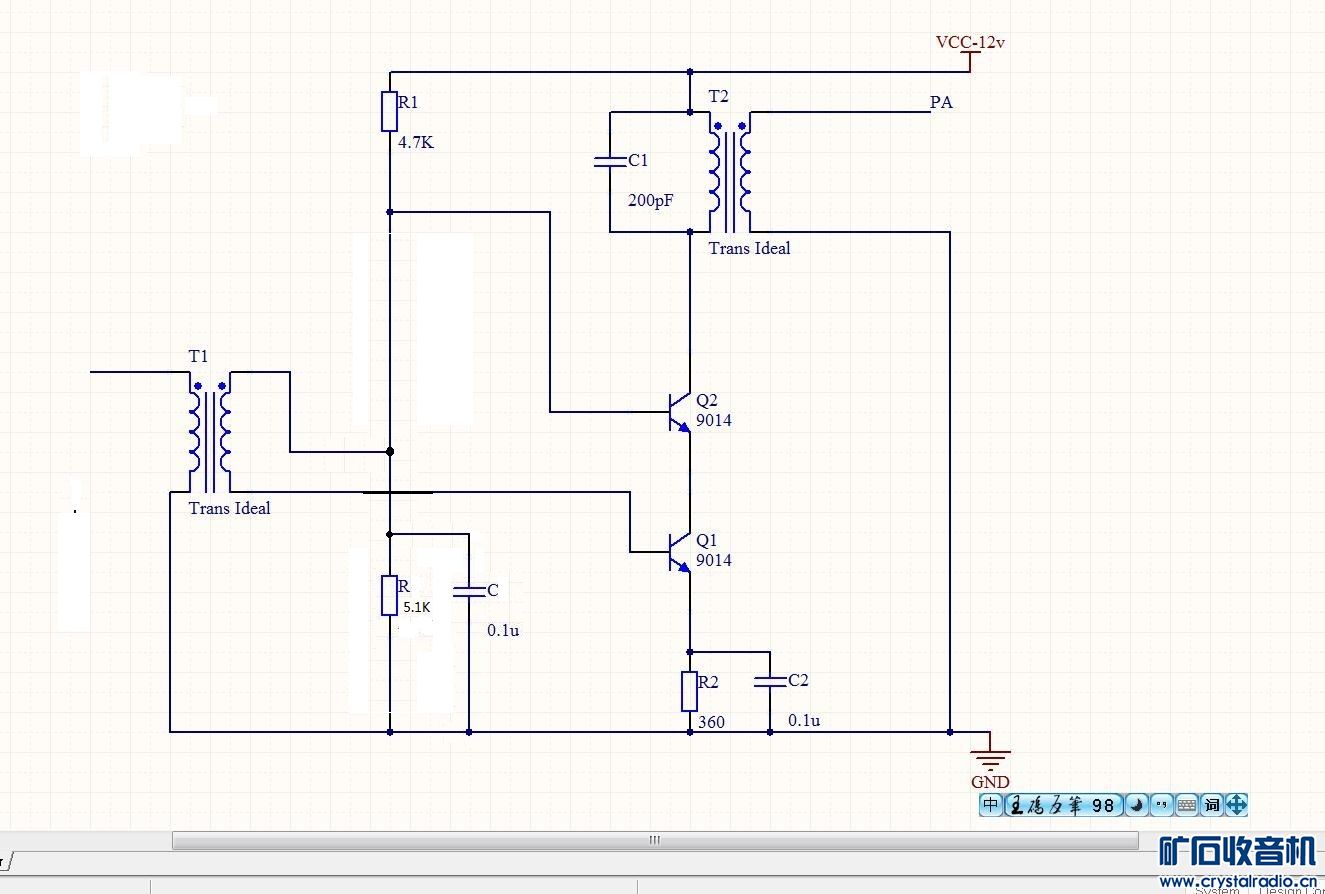
Task: Click the R2 designator text
Action: tap(708, 682)
